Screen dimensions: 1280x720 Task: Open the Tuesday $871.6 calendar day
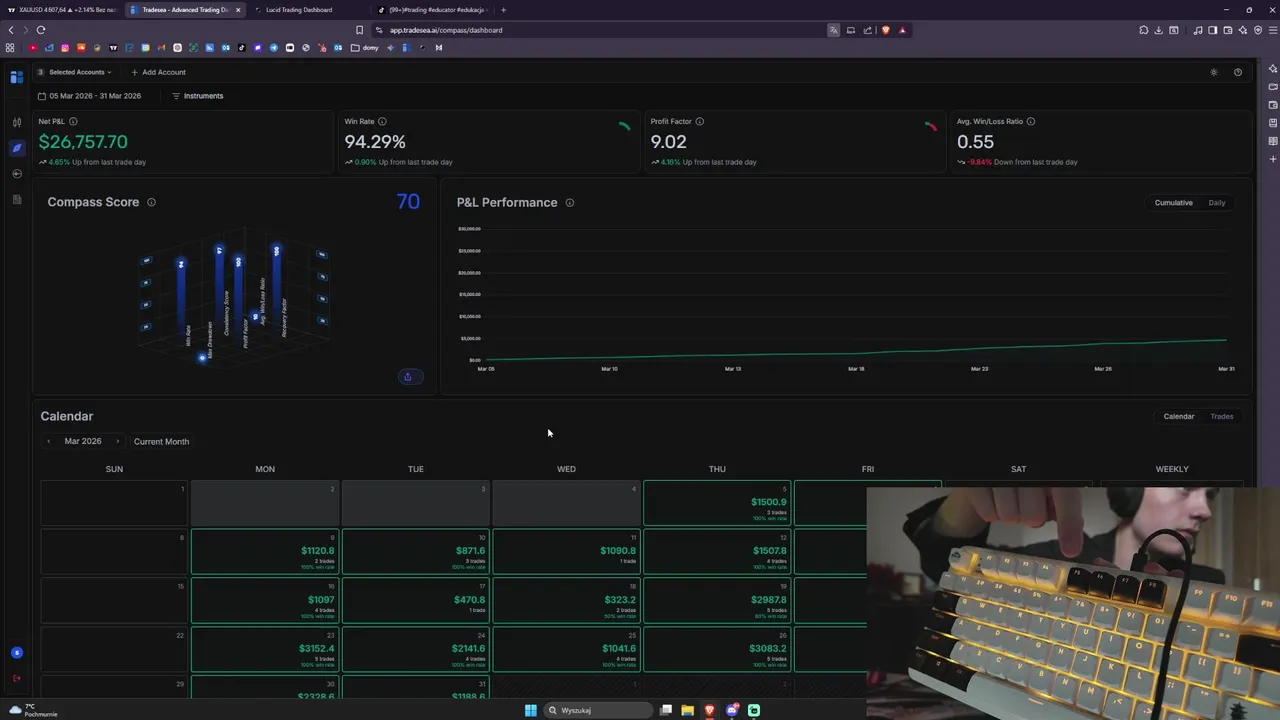tap(416, 552)
